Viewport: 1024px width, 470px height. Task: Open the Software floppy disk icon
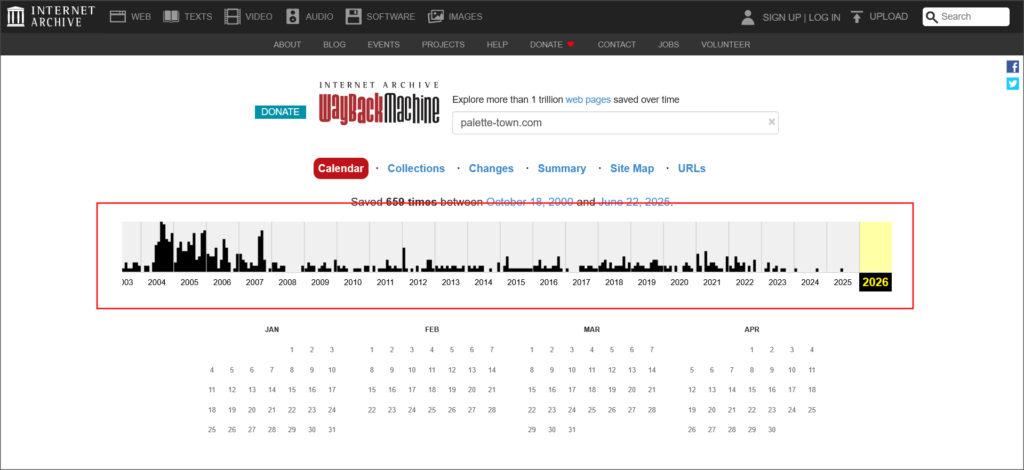click(x=354, y=16)
